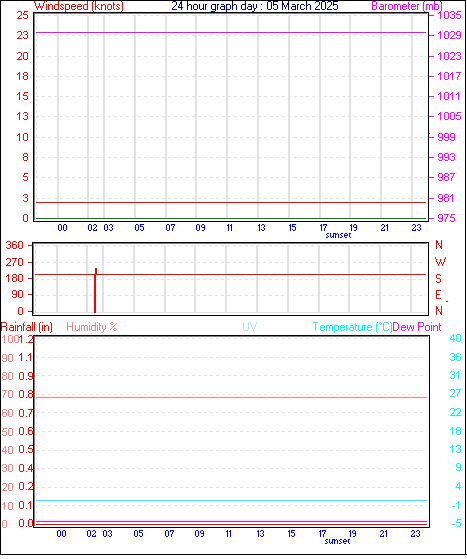Select the "Dew Point" legend label
Image resolution: width=467 pixels, height=559 pixels.
[417, 327]
